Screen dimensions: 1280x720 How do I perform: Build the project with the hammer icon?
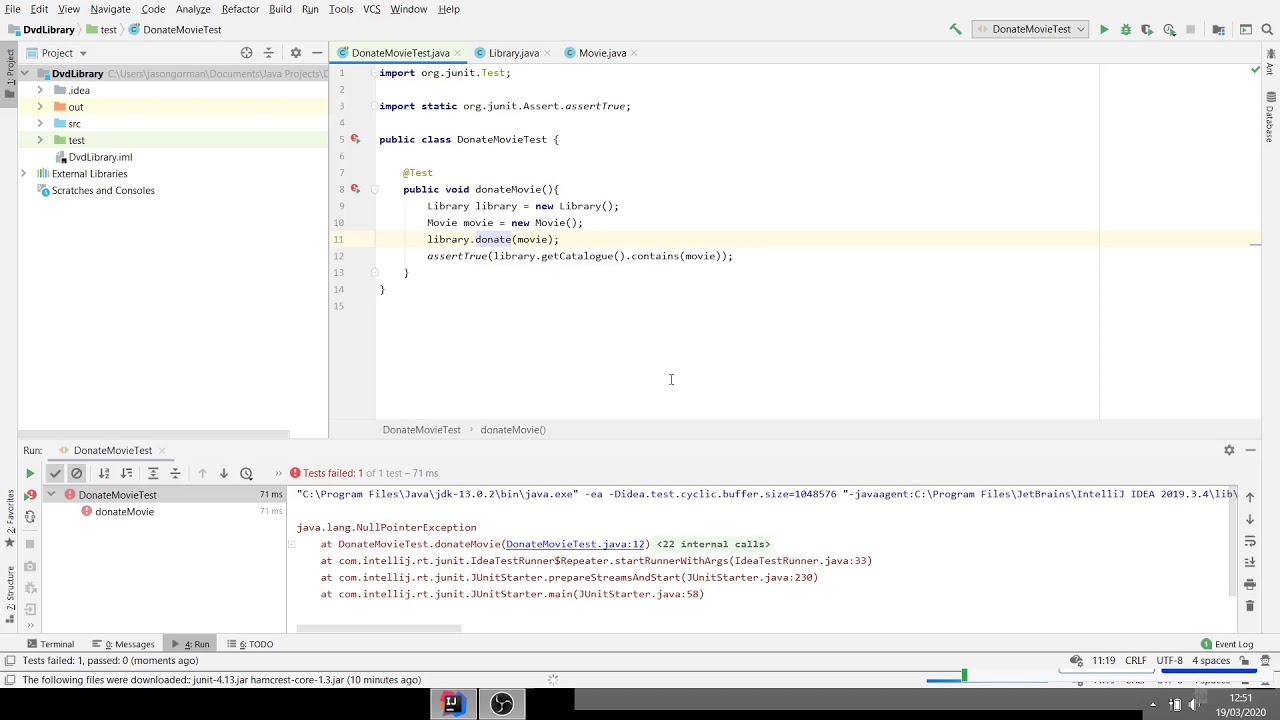pos(955,29)
